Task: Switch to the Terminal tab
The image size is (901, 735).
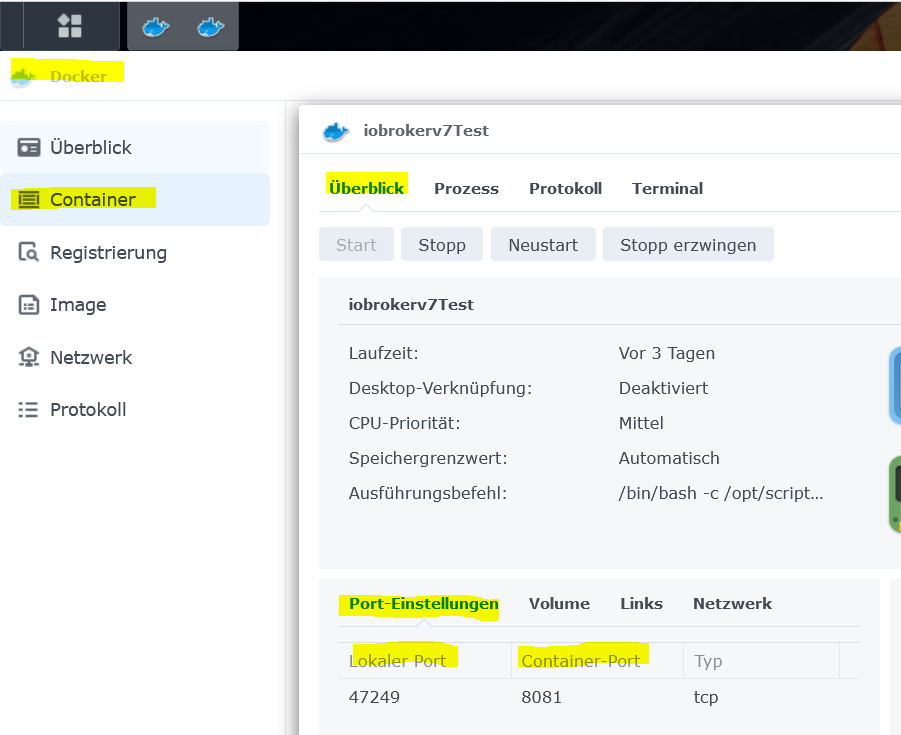Action: point(667,188)
